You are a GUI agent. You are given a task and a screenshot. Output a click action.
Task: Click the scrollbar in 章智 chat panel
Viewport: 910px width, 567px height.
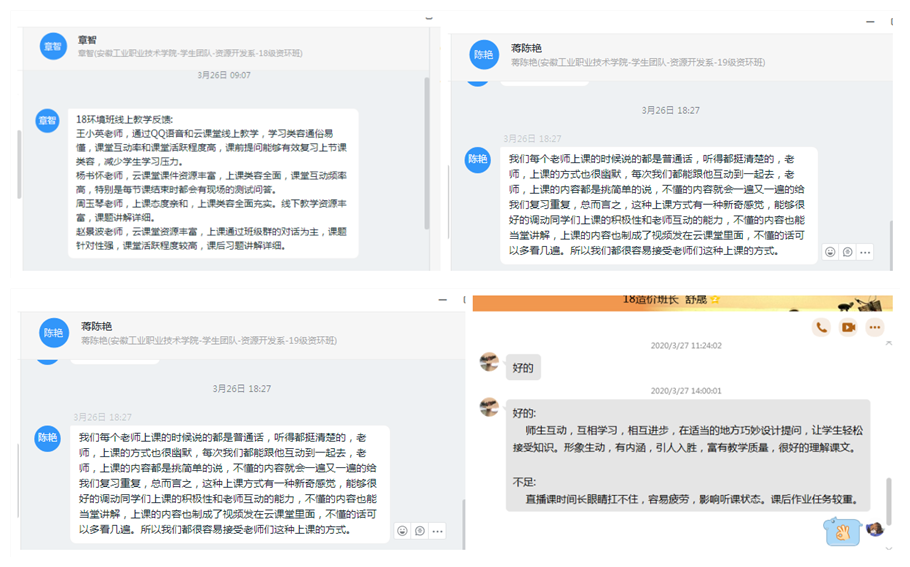click(428, 150)
